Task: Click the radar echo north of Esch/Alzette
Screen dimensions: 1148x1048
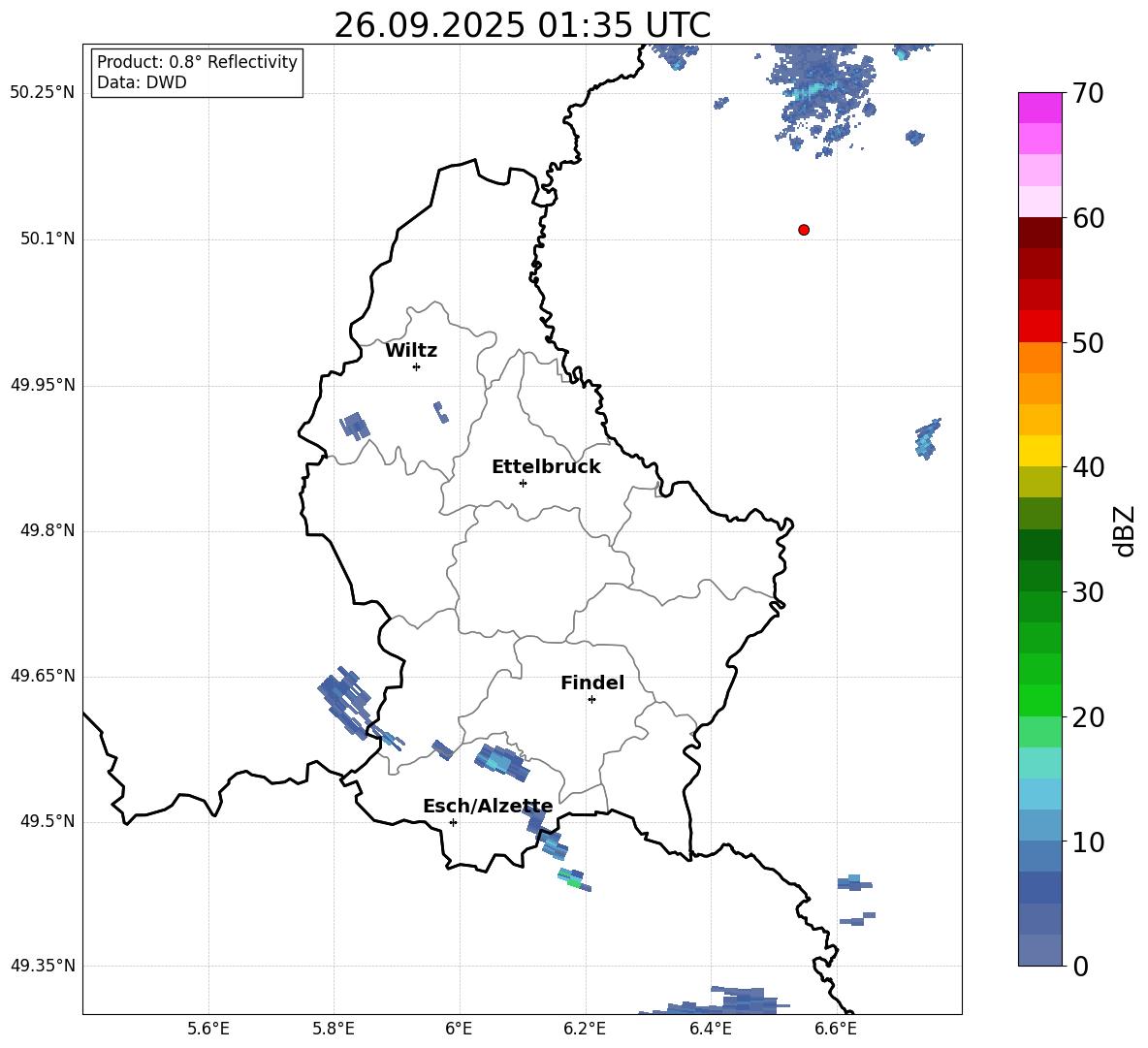Action: pos(501,763)
